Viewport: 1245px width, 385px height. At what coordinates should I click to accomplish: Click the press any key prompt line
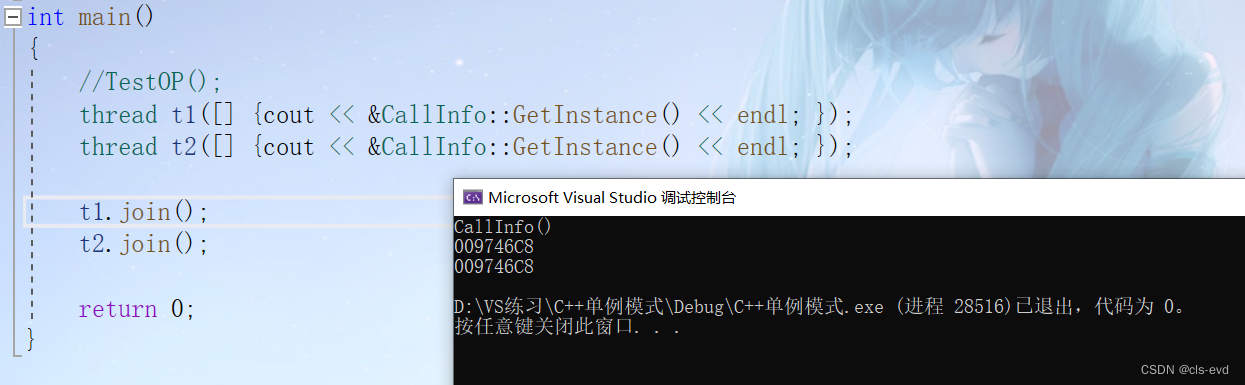point(567,327)
